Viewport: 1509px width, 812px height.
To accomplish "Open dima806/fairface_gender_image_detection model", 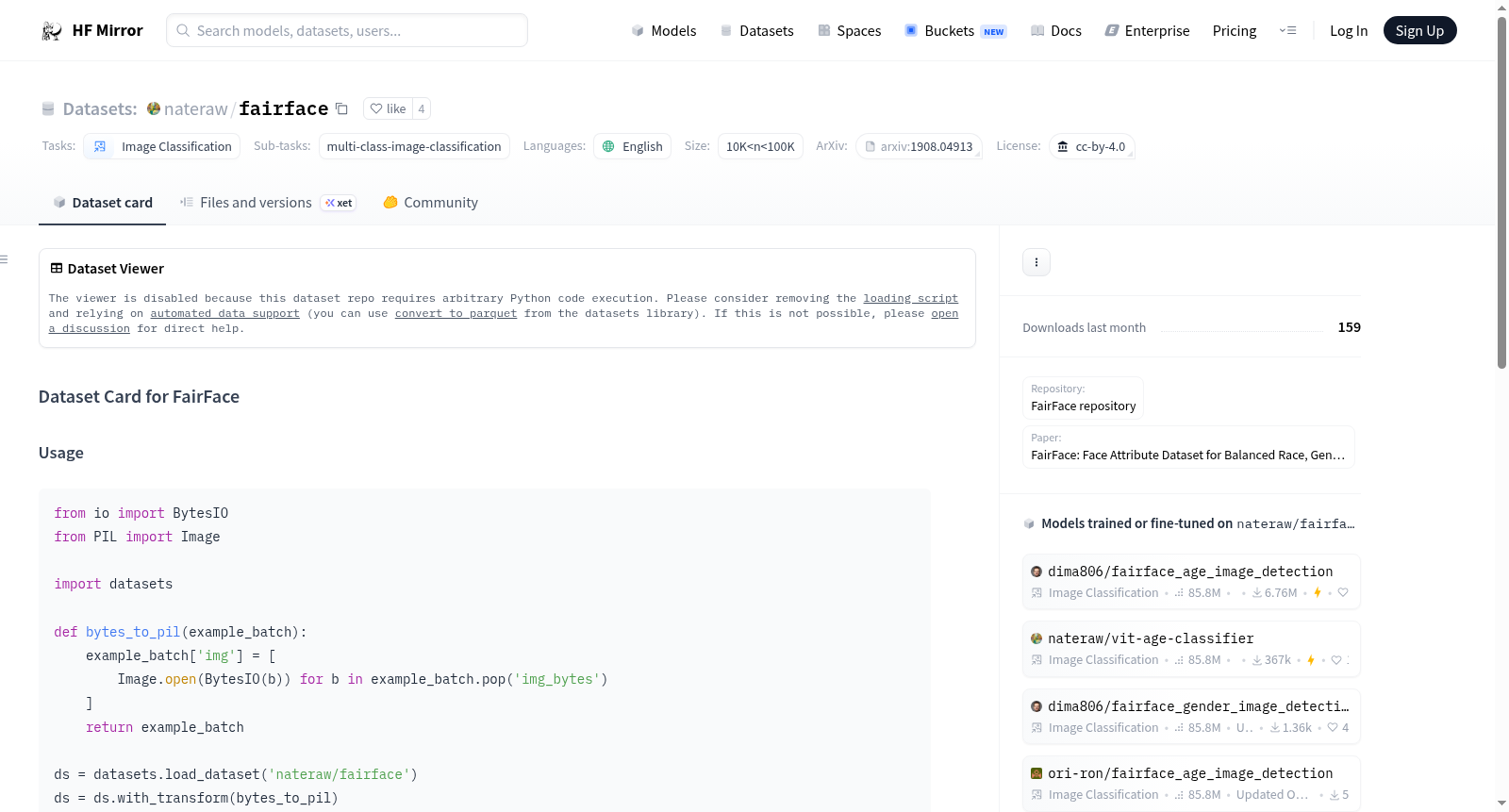I will pyautogui.click(x=1191, y=716).
